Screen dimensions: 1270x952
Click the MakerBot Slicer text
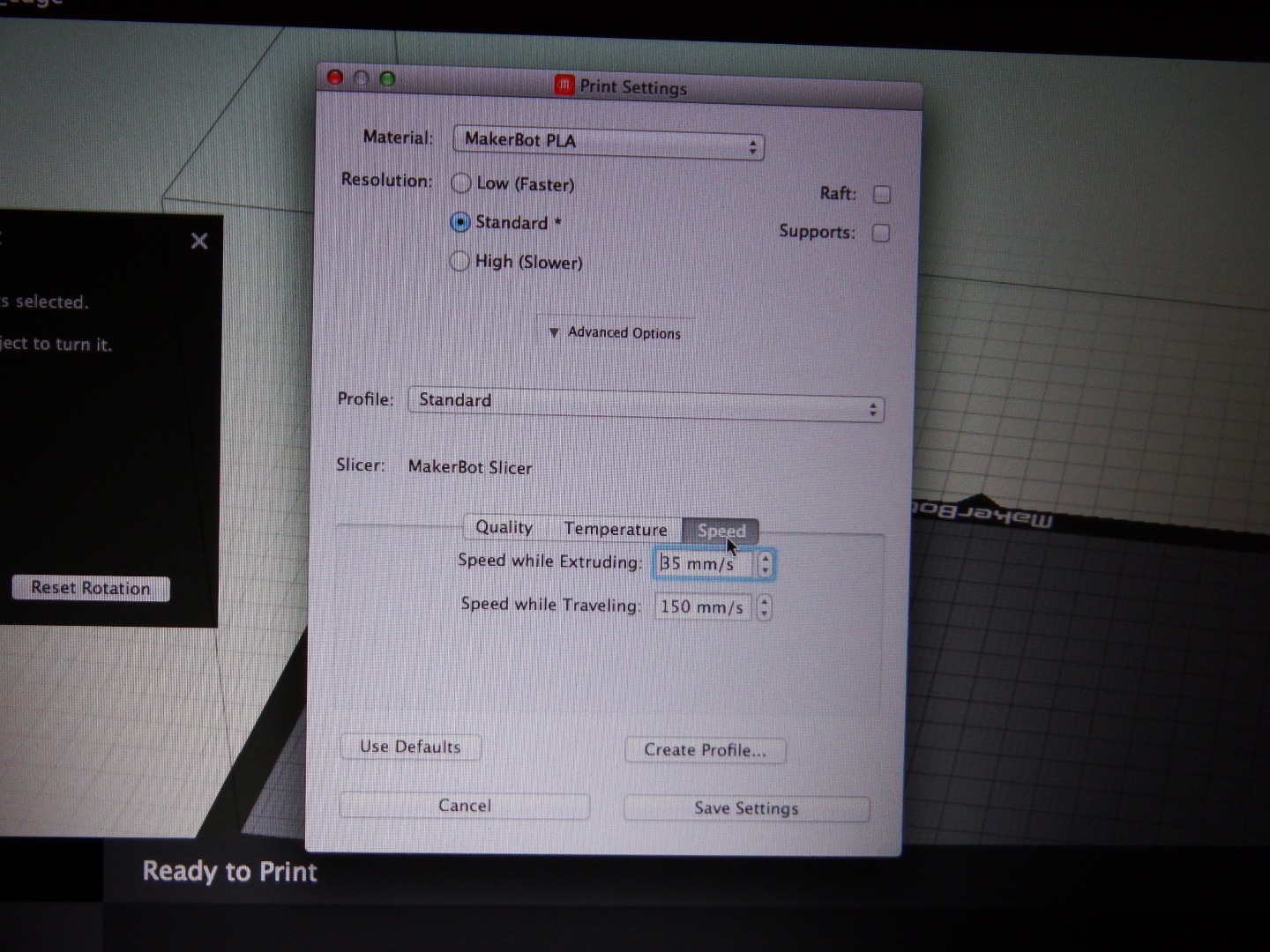coord(470,467)
